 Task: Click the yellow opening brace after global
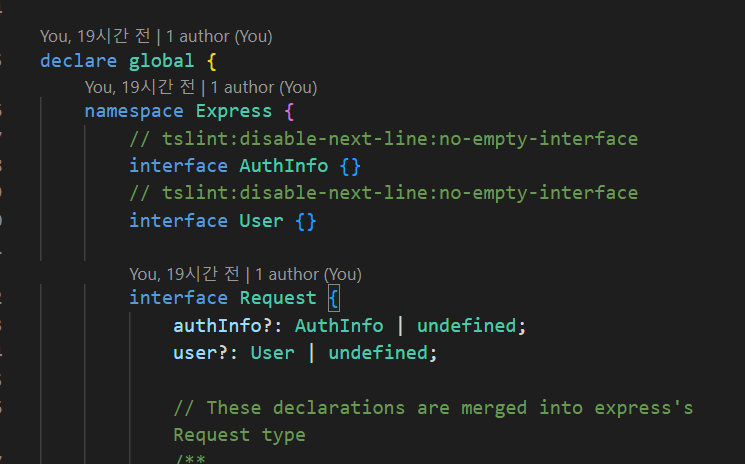pyautogui.click(x=212, y=61)
